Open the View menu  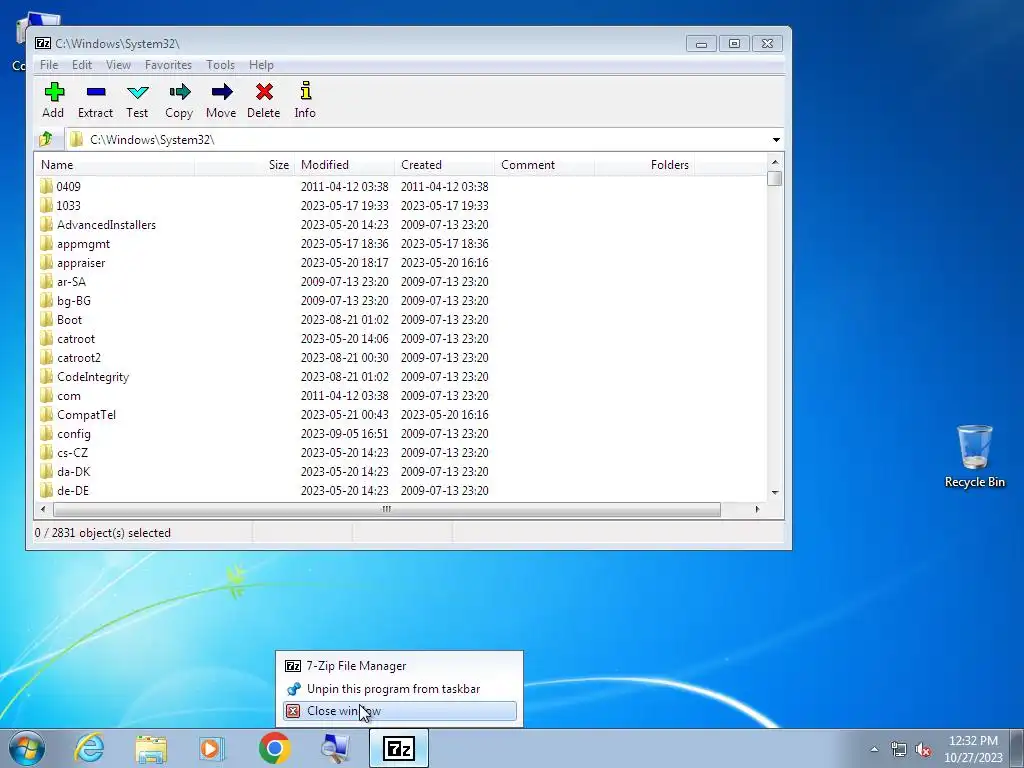tap(118, 65)
